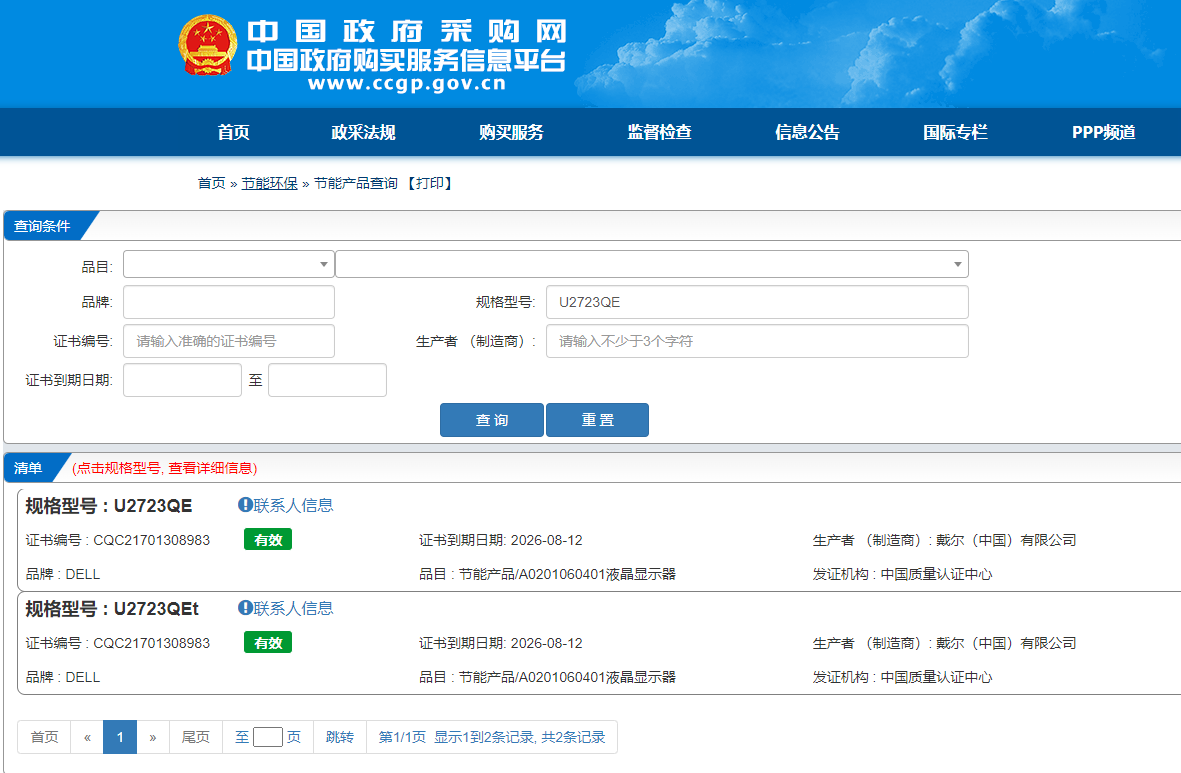Select 监督检查 in the navigation bar
Viewport: 1181px width, 773px height.
point(659,132)
